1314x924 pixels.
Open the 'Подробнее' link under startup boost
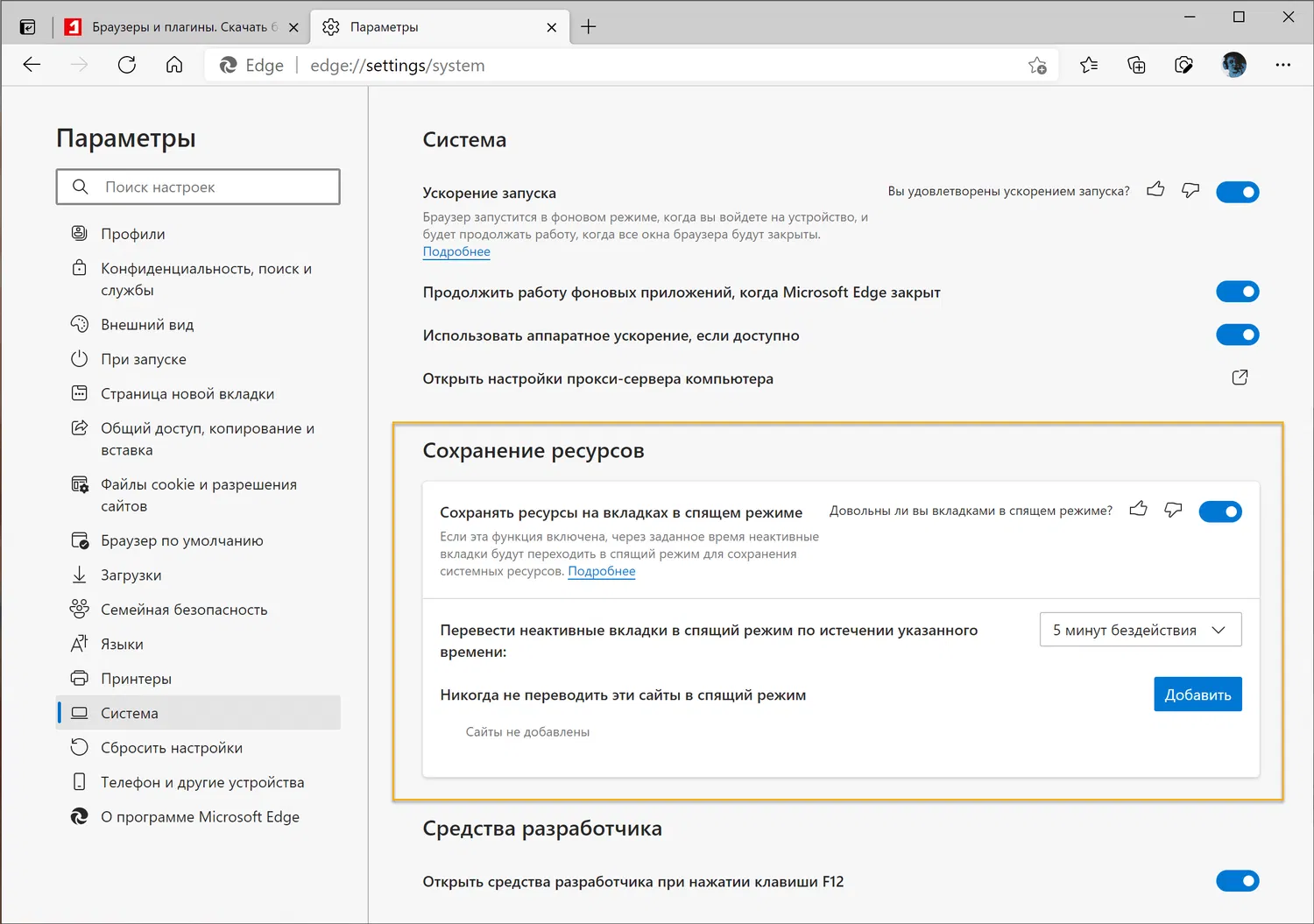click(456, 252)
